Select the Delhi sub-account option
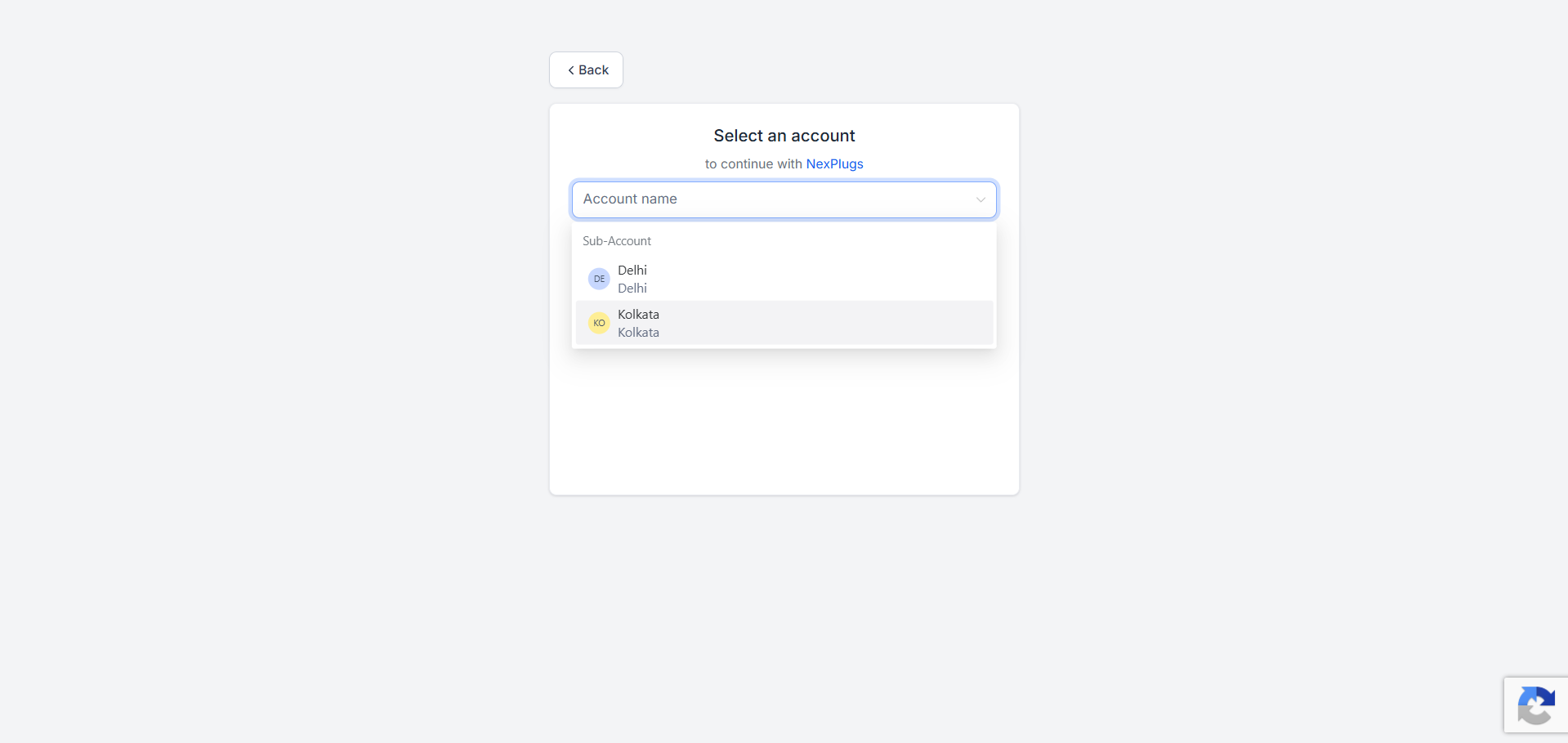This screenshot has width=1568, height=743. click(784, 279)
